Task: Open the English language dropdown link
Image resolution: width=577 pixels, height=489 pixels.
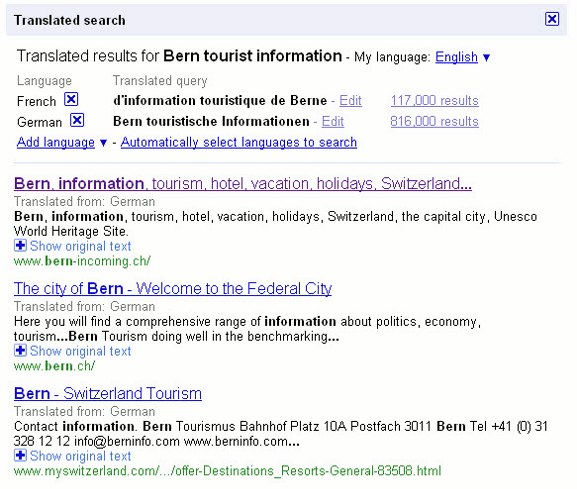Action: (x=456, y=57)
